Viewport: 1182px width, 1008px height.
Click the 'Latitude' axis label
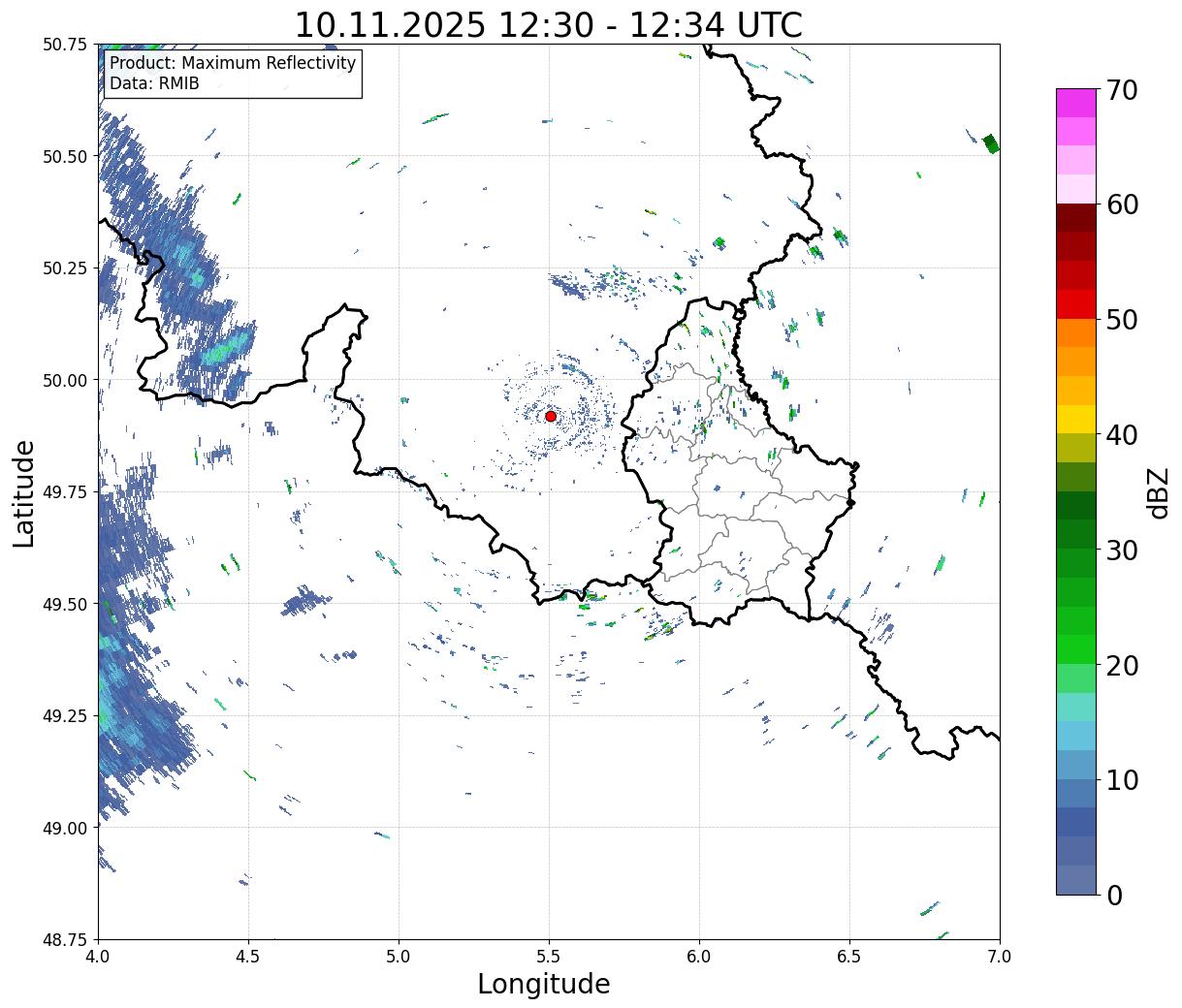(x=24, y=493)
